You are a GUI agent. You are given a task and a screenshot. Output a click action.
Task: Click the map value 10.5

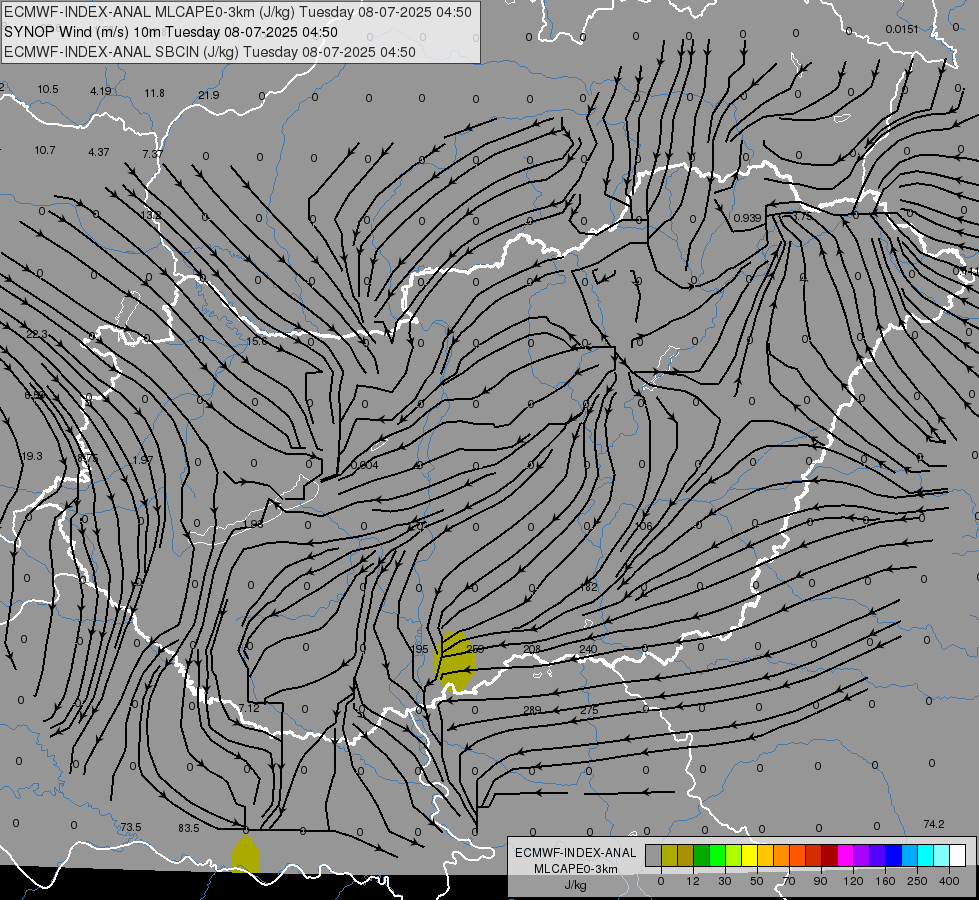tap(48, 89)
